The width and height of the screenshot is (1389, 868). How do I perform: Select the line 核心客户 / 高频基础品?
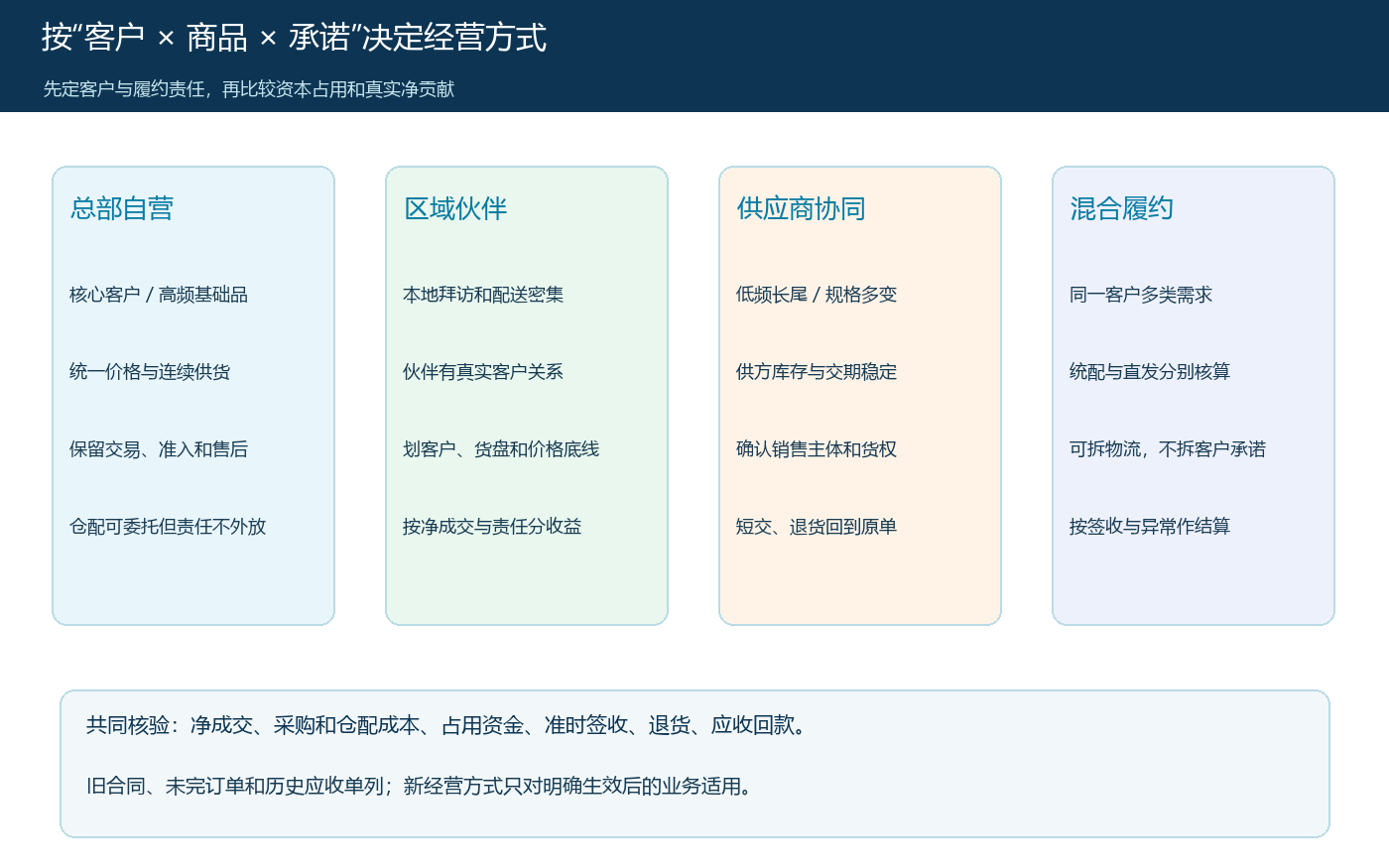[159, 295]
